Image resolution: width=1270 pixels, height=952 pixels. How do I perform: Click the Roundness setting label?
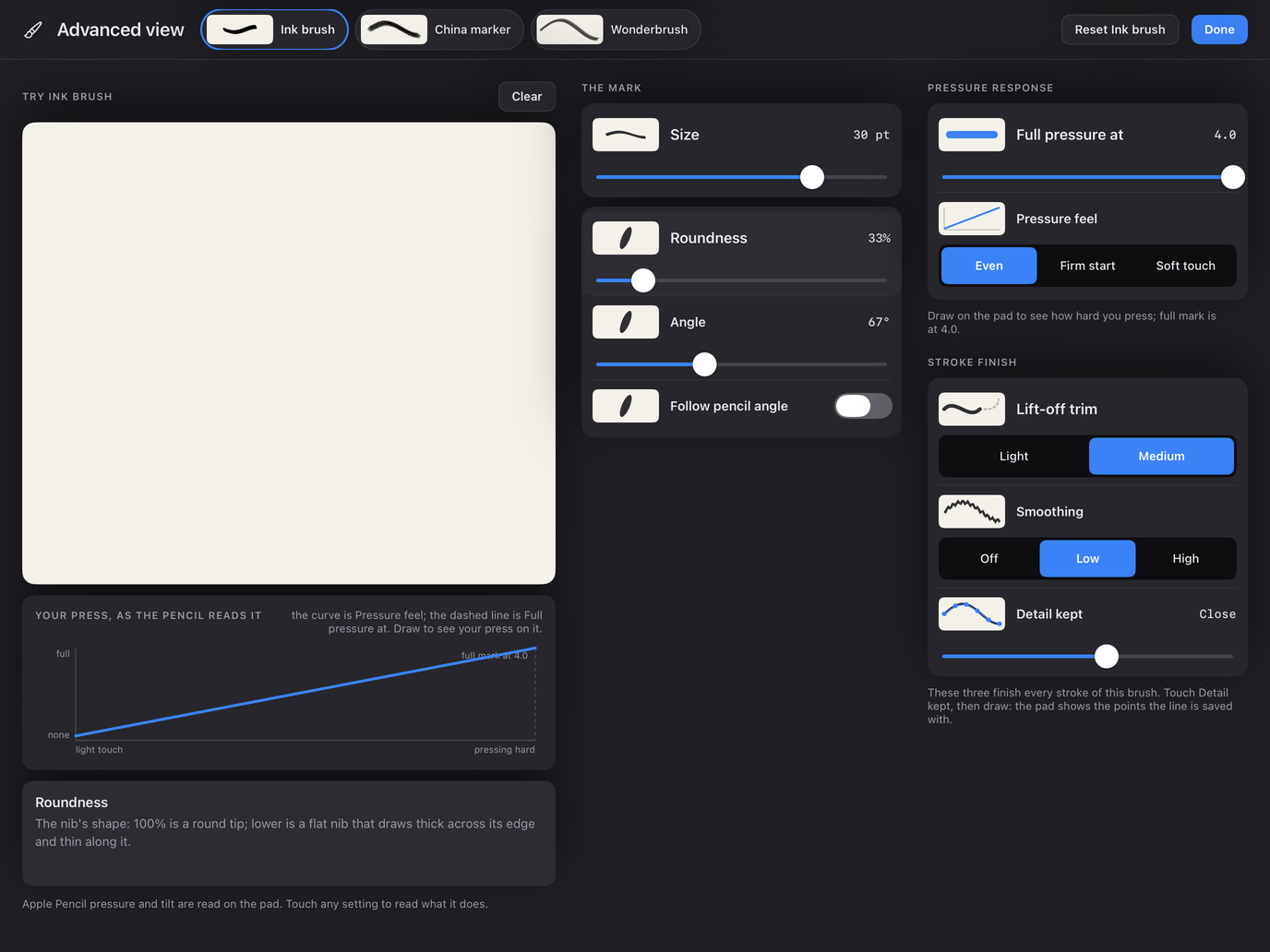pyautogui.click(x=709, y=238)
